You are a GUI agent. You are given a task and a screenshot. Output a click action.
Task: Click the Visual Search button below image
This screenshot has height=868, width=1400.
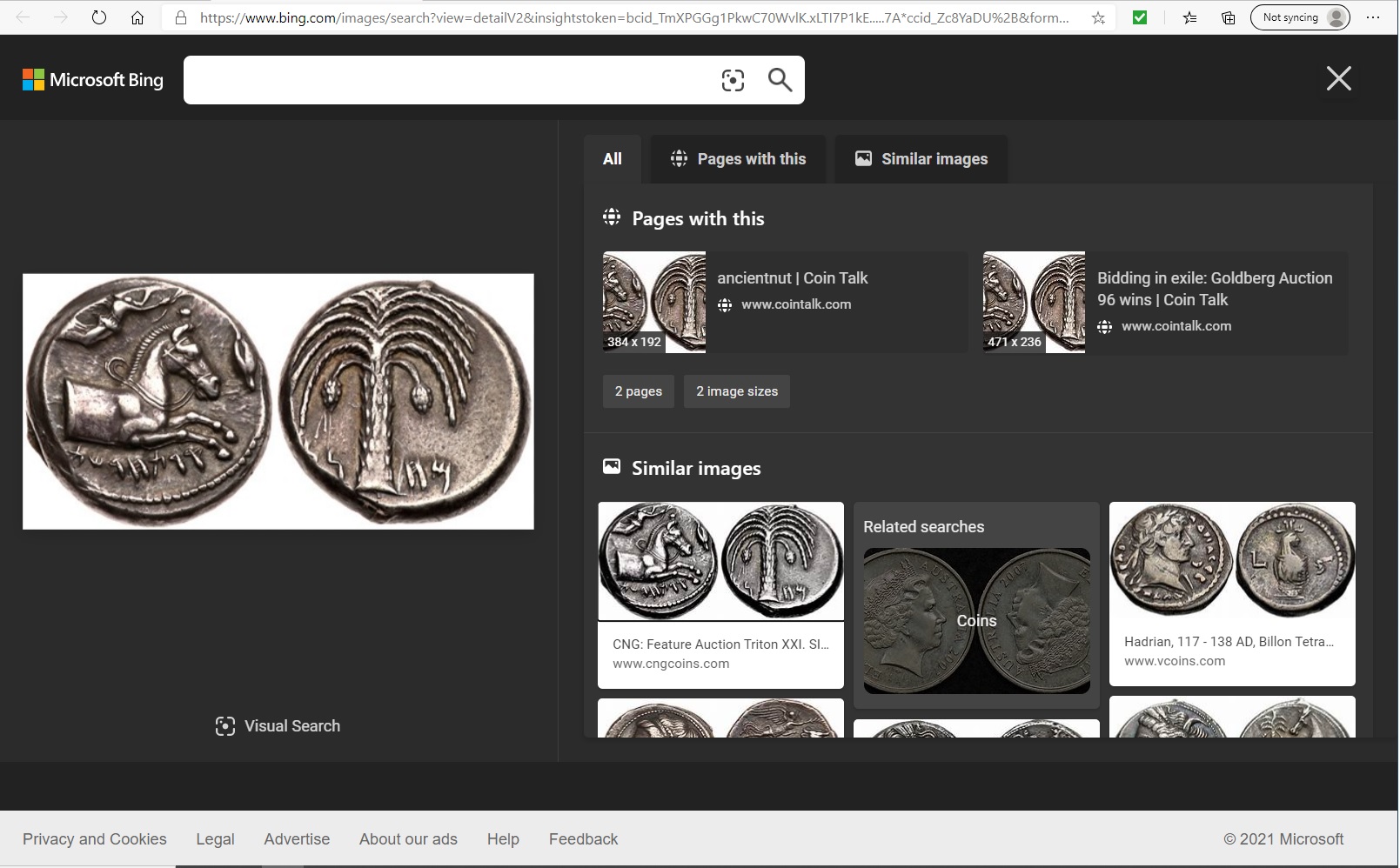(x=278, y=726)
